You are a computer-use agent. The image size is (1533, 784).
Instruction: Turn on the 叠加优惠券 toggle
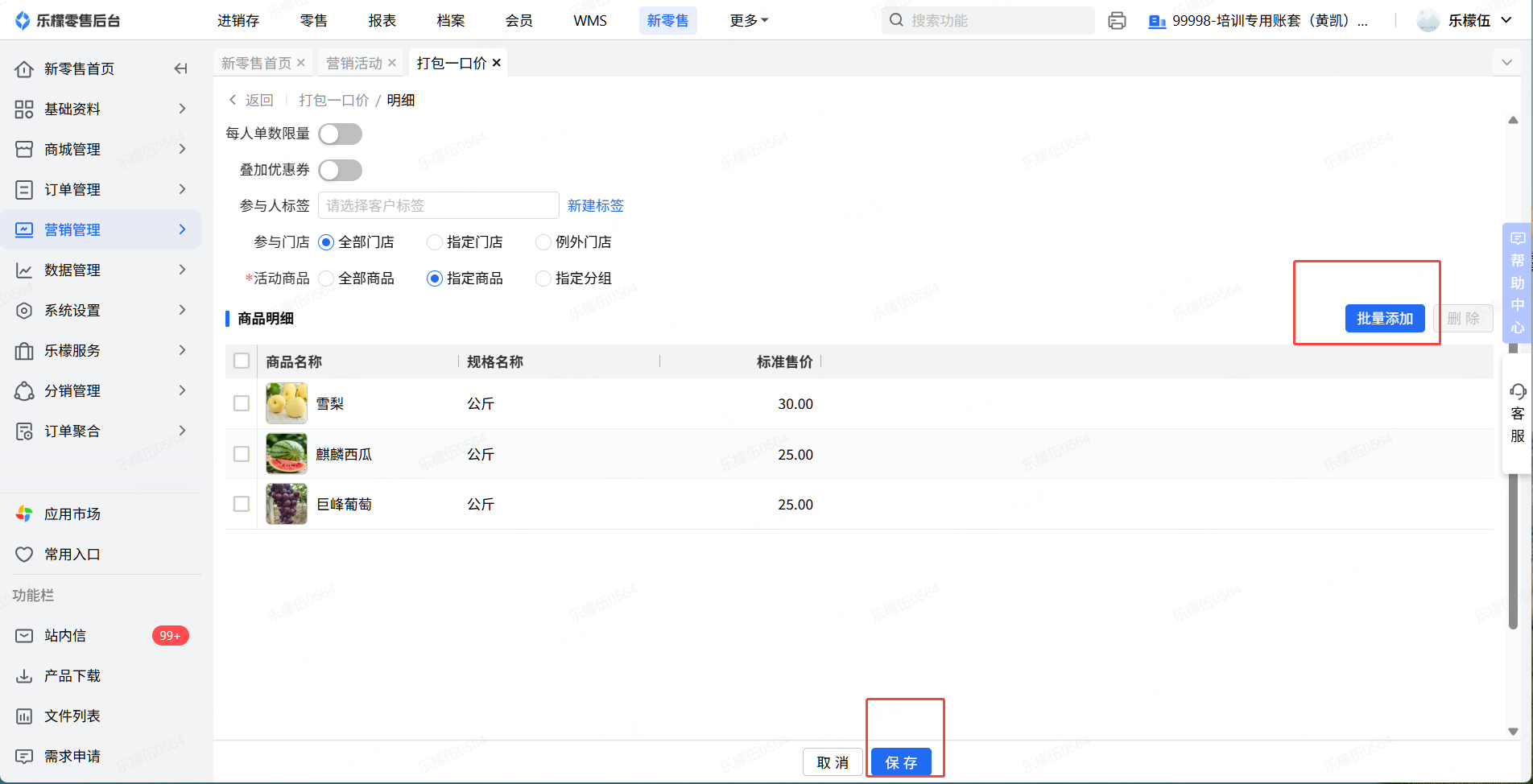click(340, 171)
